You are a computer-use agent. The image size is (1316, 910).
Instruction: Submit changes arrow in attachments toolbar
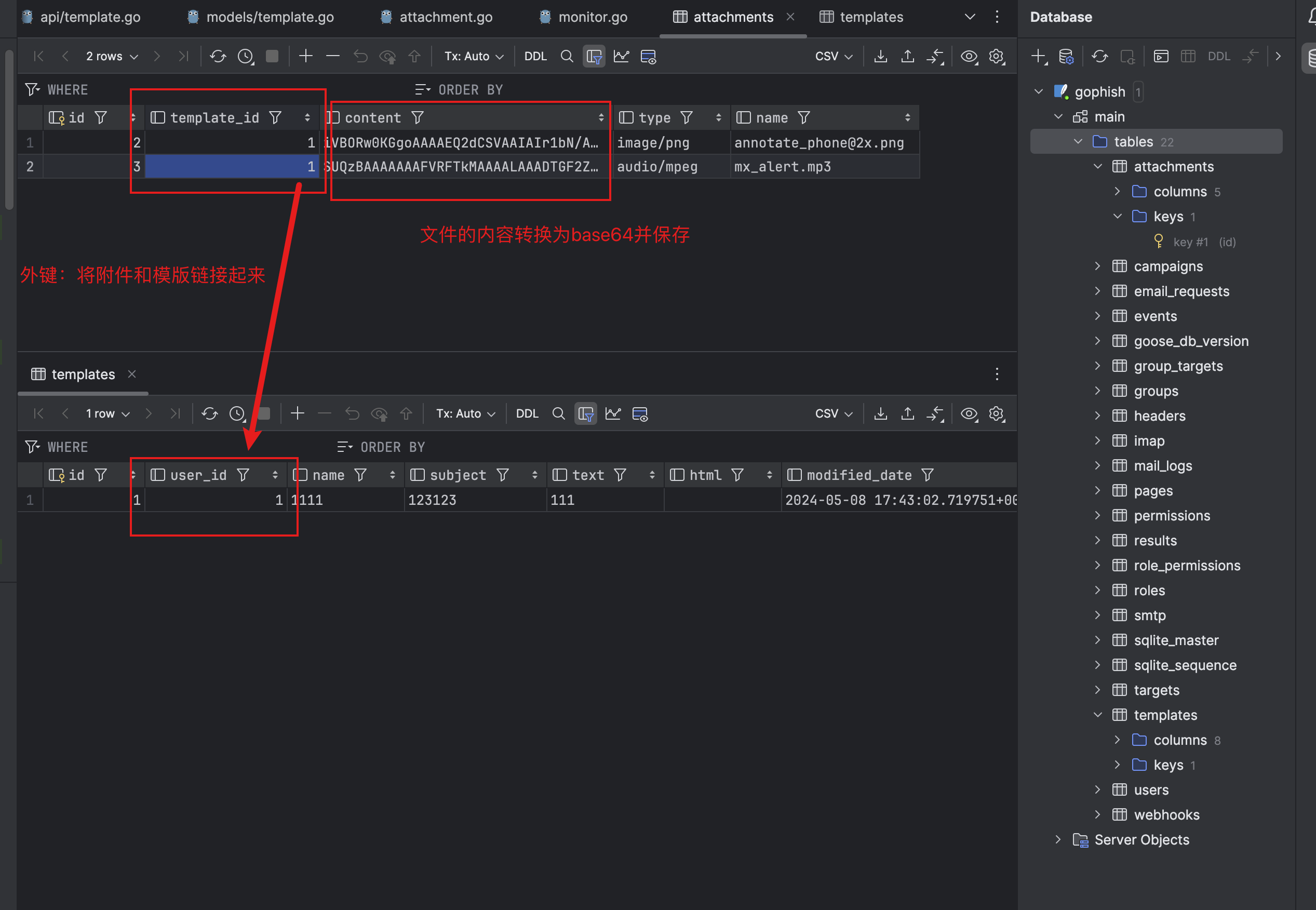pyautogui.click(x=414, y=57)
